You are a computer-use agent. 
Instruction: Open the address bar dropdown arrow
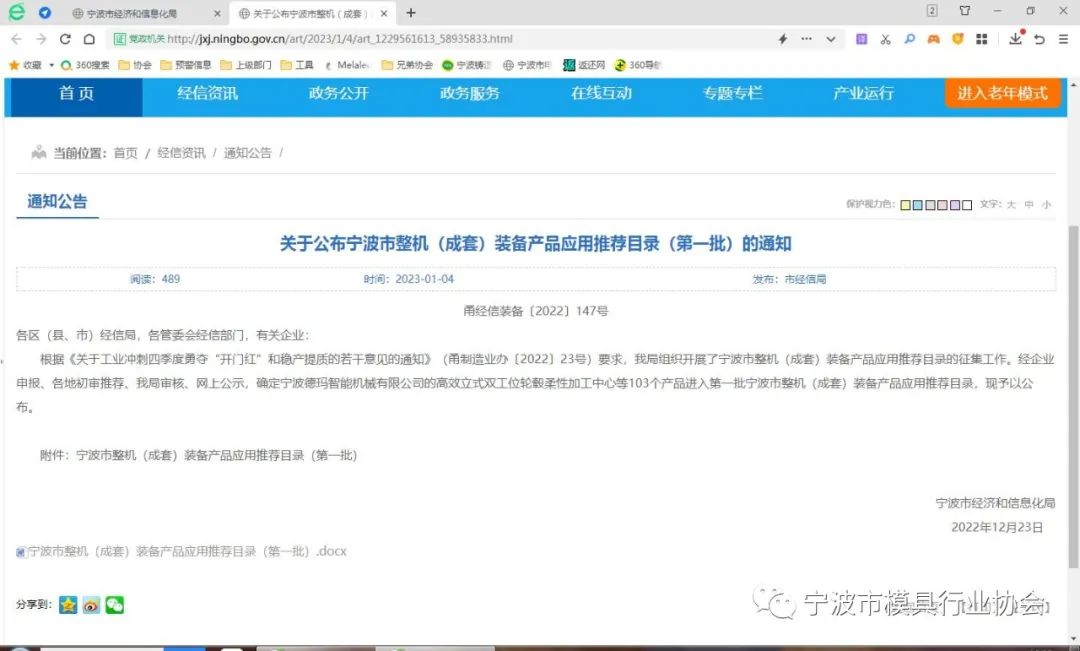pyautogui.click(x=830, y=38)
